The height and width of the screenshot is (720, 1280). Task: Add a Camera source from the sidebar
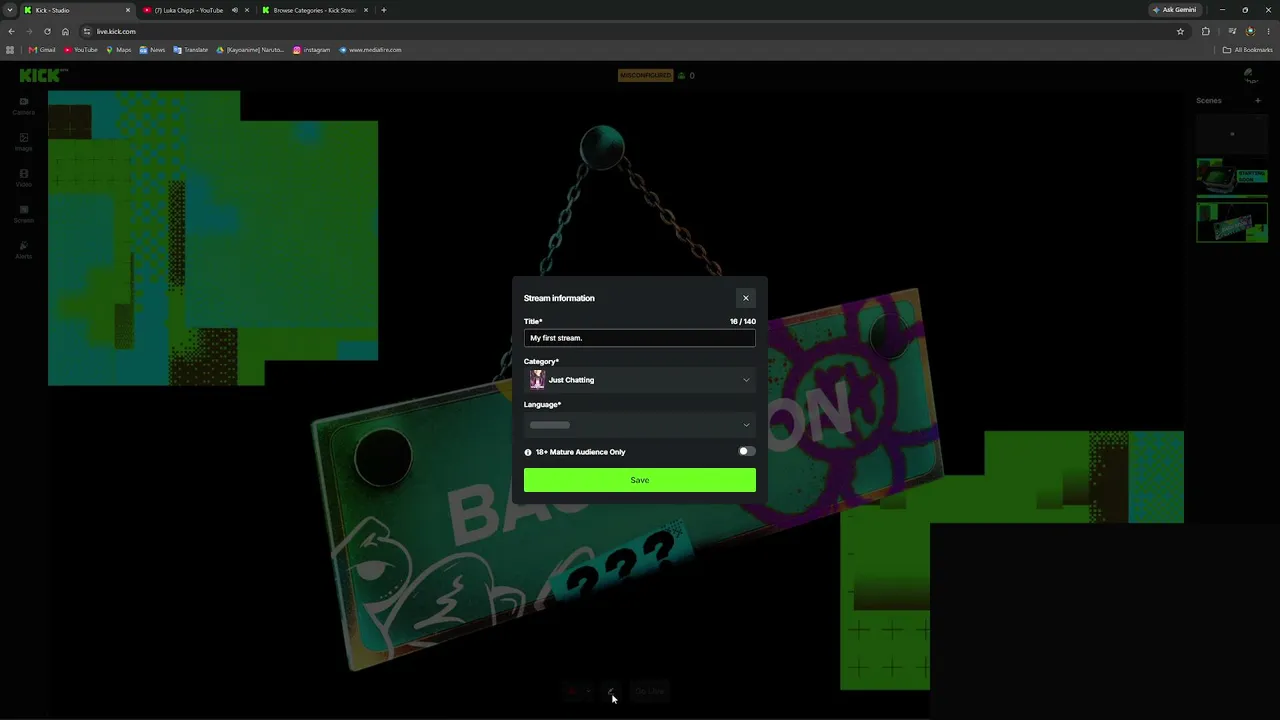(x=24, y=106)
